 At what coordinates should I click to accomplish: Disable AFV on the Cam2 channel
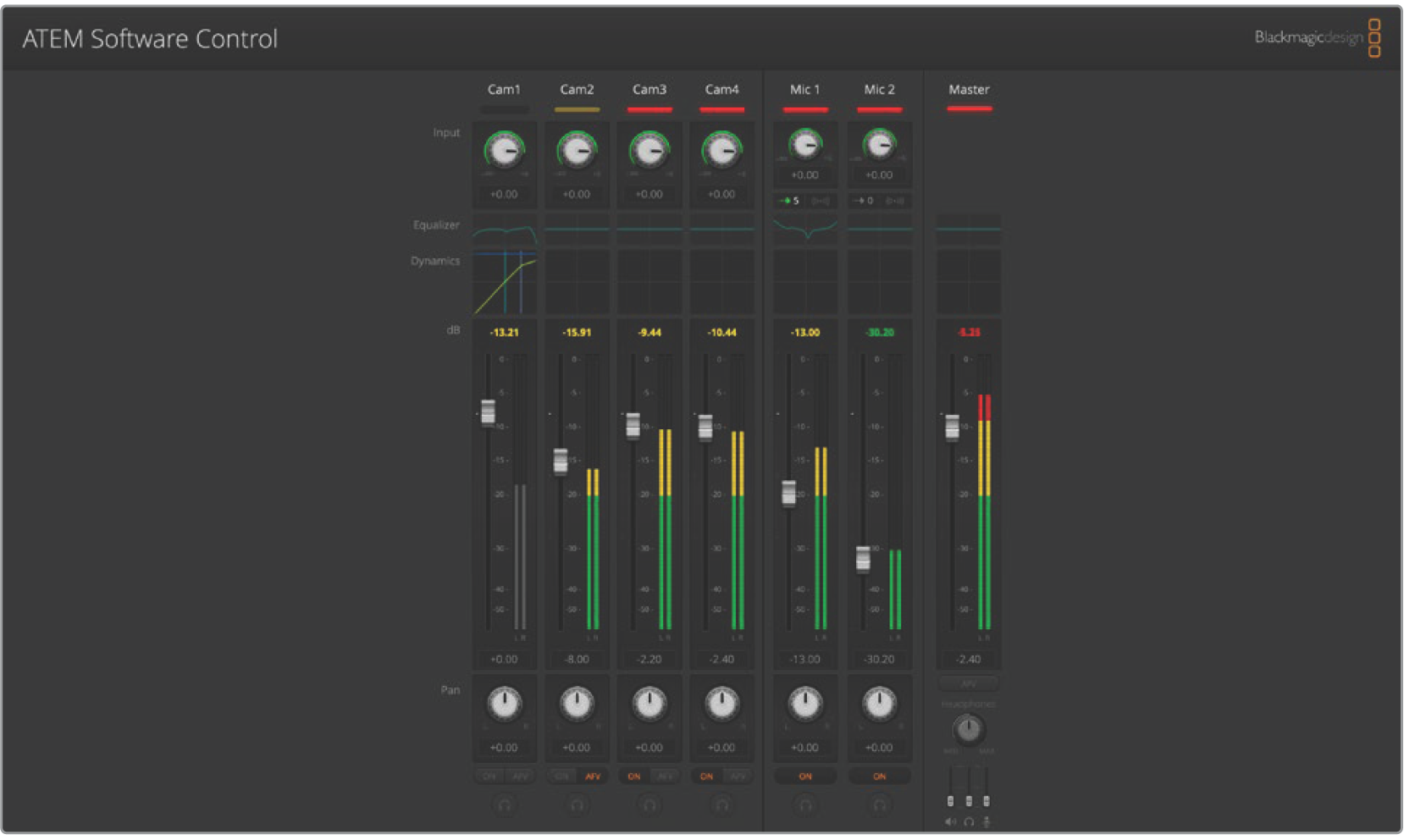(x=593, y=776)
